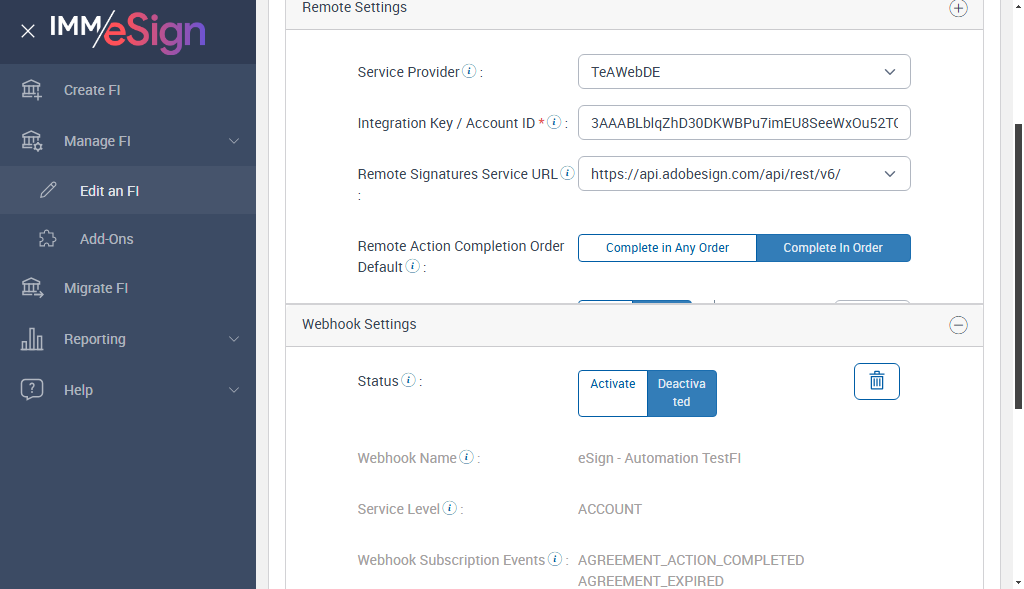
Task: Select Complete in Any Order
Action: [667, 247]
